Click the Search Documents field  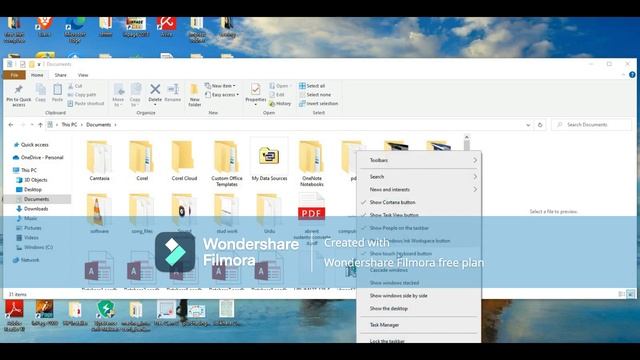pos(591,125)
